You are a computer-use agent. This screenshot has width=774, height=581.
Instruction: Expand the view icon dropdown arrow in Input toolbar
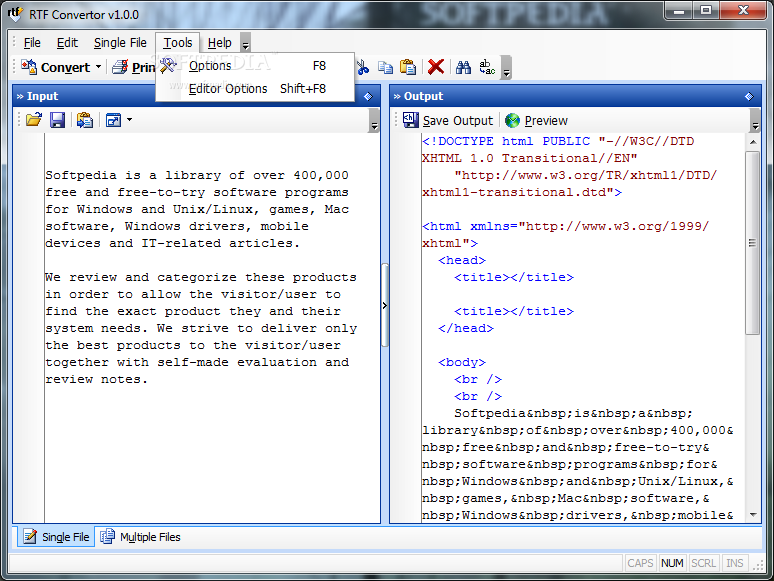pos(129,120)
